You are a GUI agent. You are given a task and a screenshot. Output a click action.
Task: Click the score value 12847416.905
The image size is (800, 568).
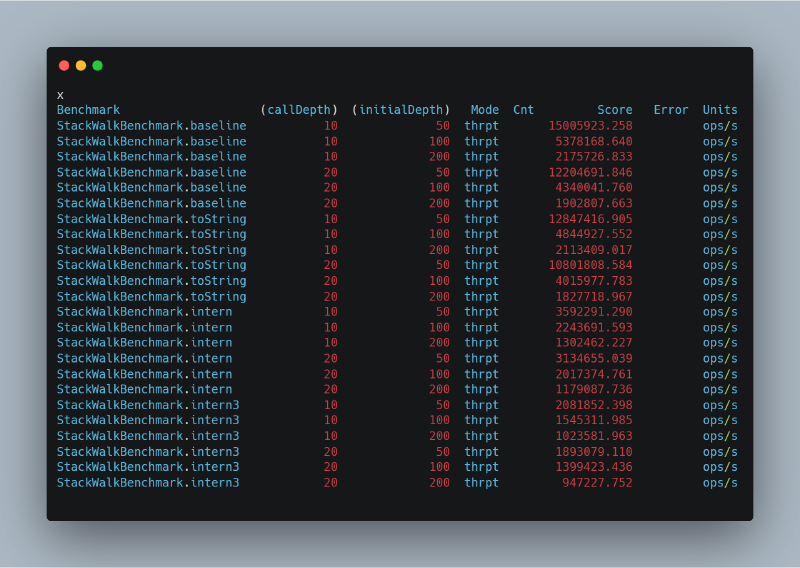point(590,219)
